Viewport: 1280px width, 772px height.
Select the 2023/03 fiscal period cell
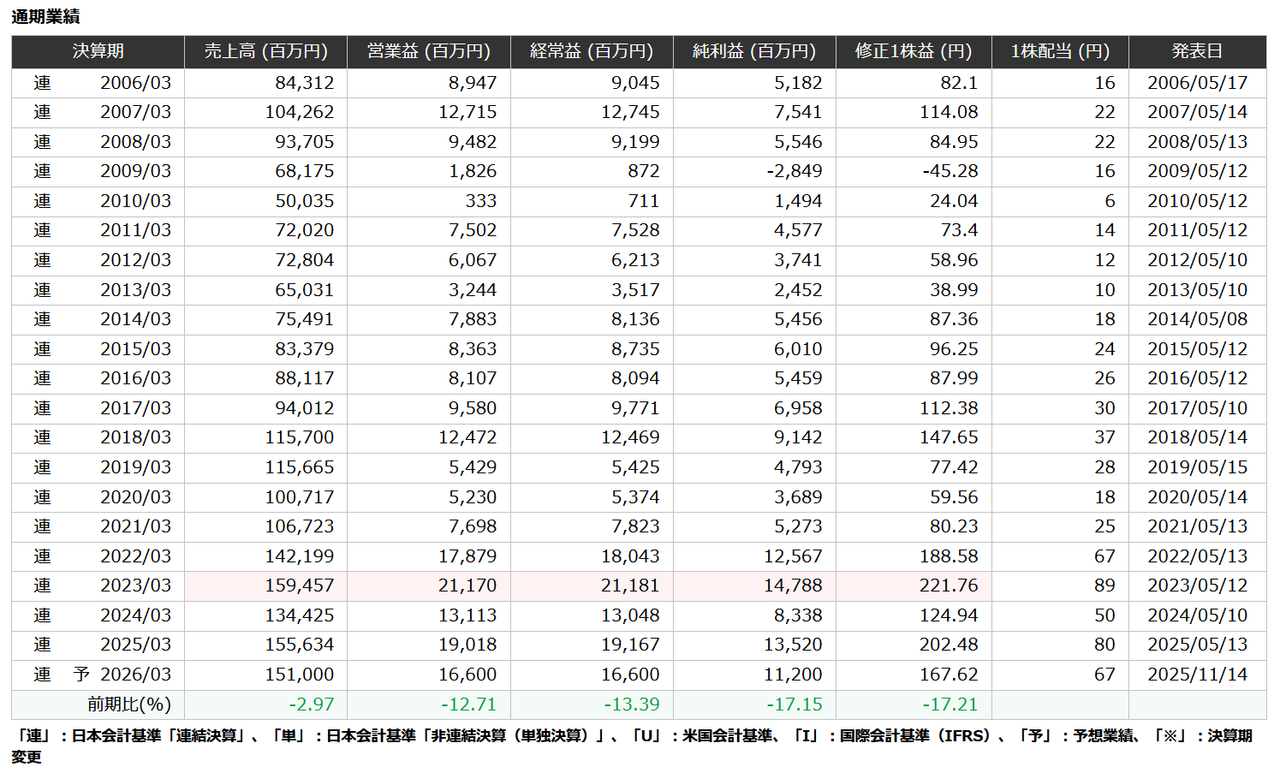135,586
